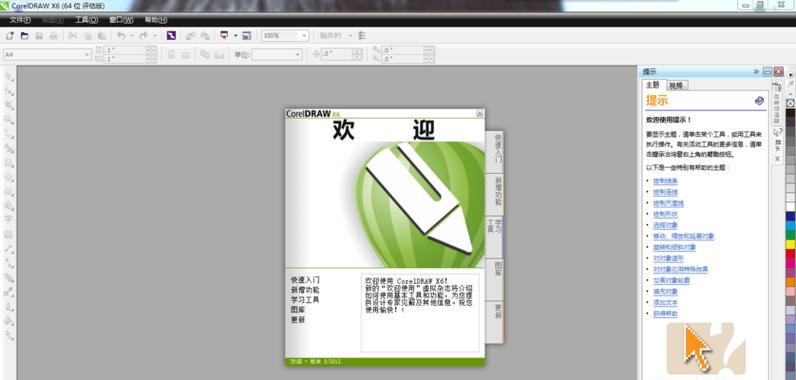
Task: Click the No Color swatch atop palette
Action: [x=790, y=103]
